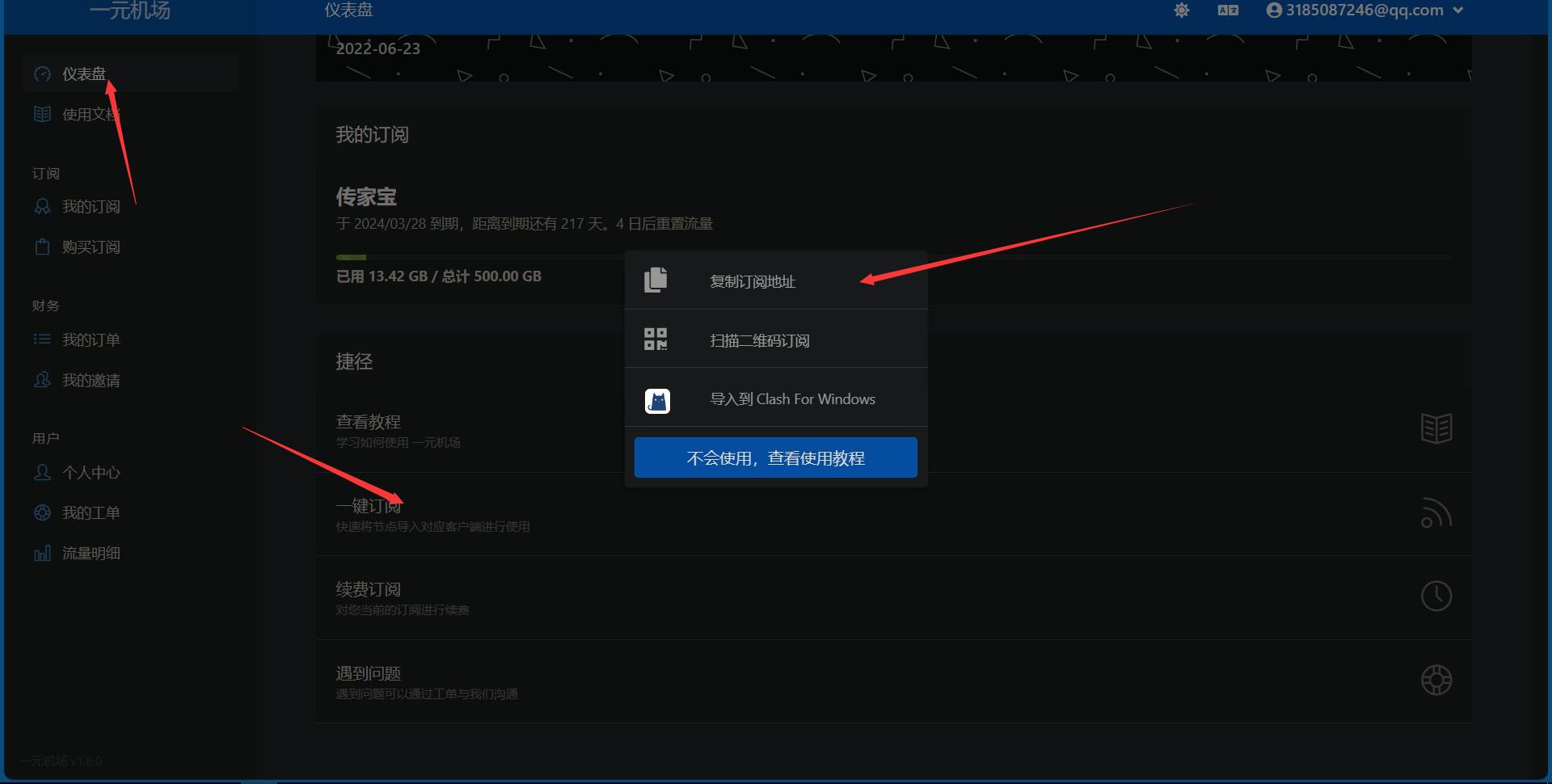Click the 我的邀请 people icon
Image resolution: width=1552 pixels, height=784 pixels.
[x=42, y=380]
